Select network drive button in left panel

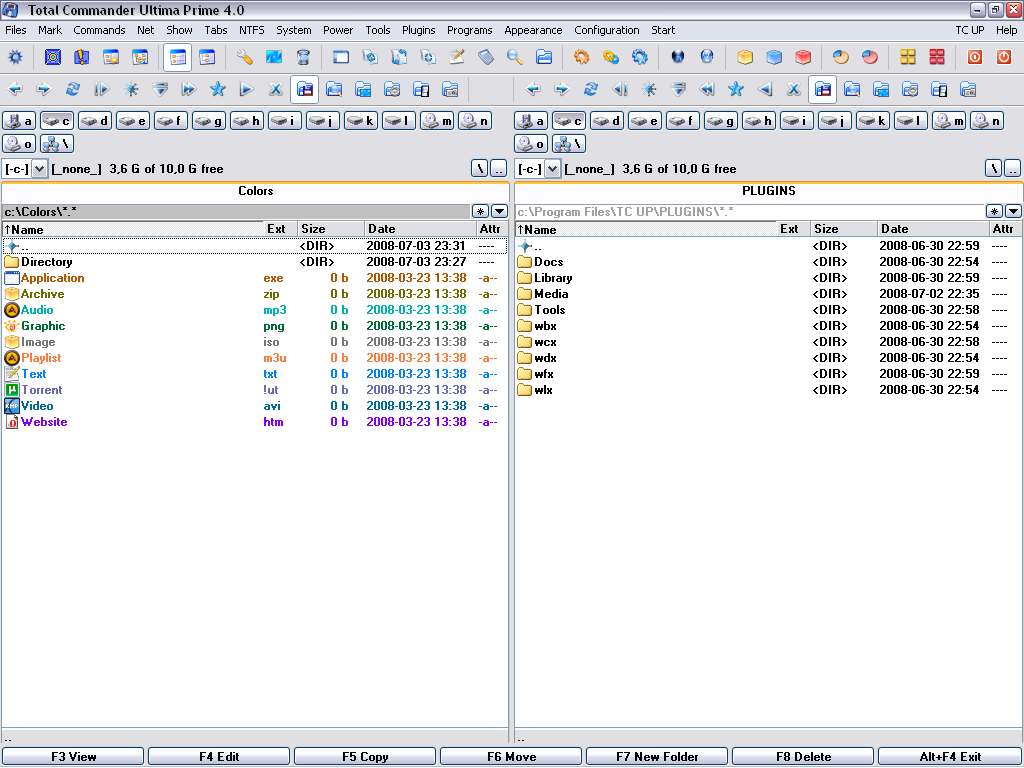(57, 144)
